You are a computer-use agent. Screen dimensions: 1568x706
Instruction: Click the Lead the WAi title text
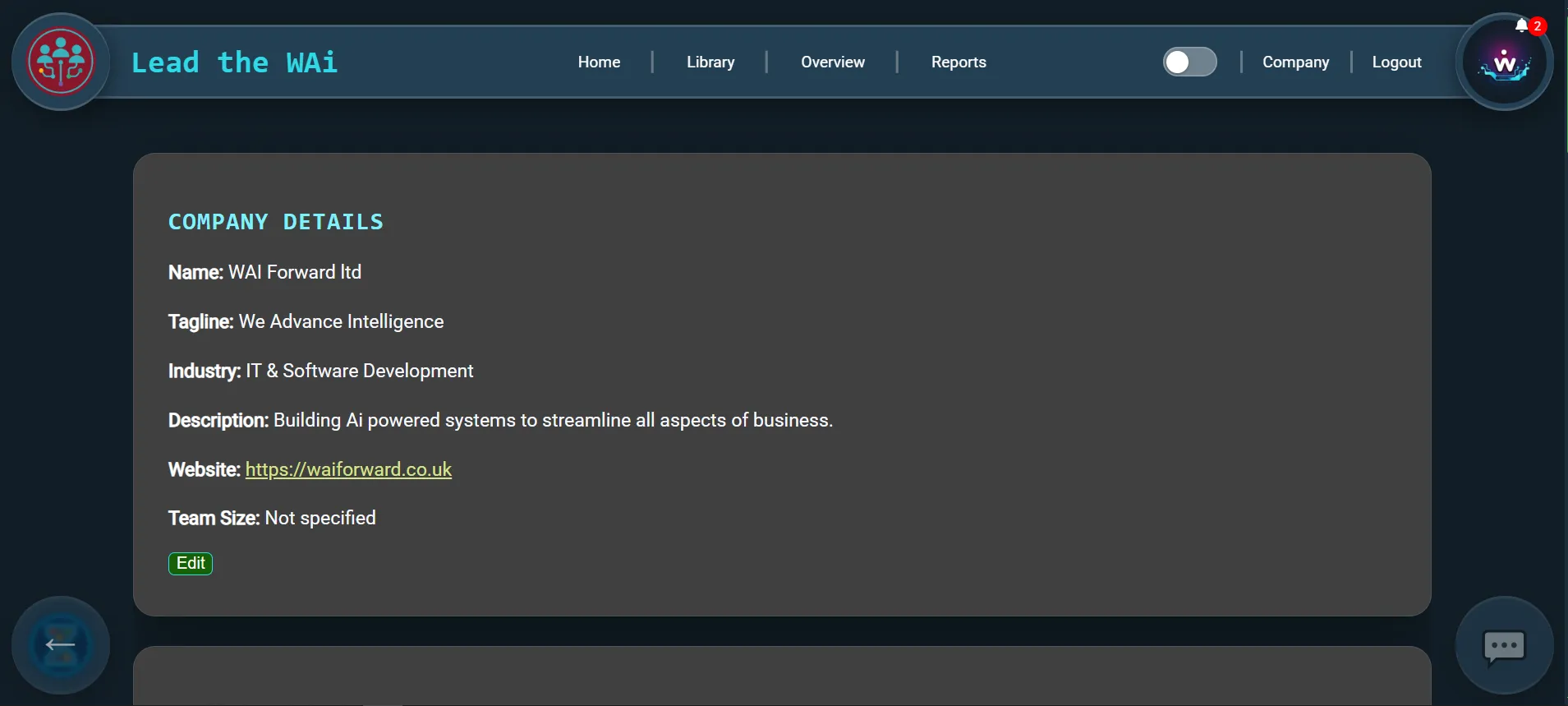(x=234, y=62)
